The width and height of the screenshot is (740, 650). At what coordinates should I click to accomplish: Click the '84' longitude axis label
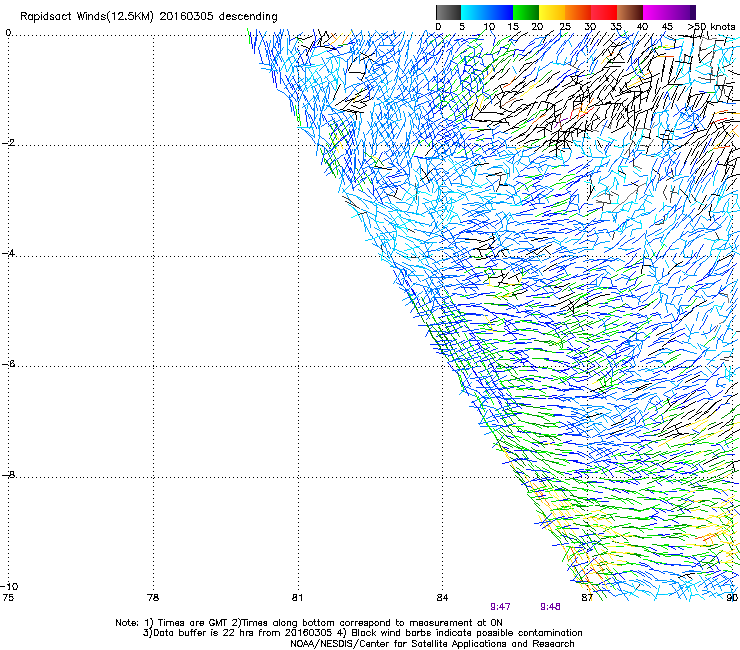pos(442,598)
